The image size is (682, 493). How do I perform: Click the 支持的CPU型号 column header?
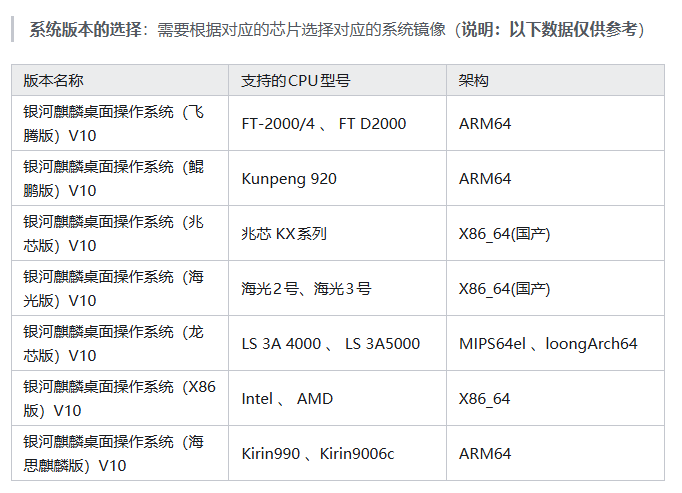296,80
